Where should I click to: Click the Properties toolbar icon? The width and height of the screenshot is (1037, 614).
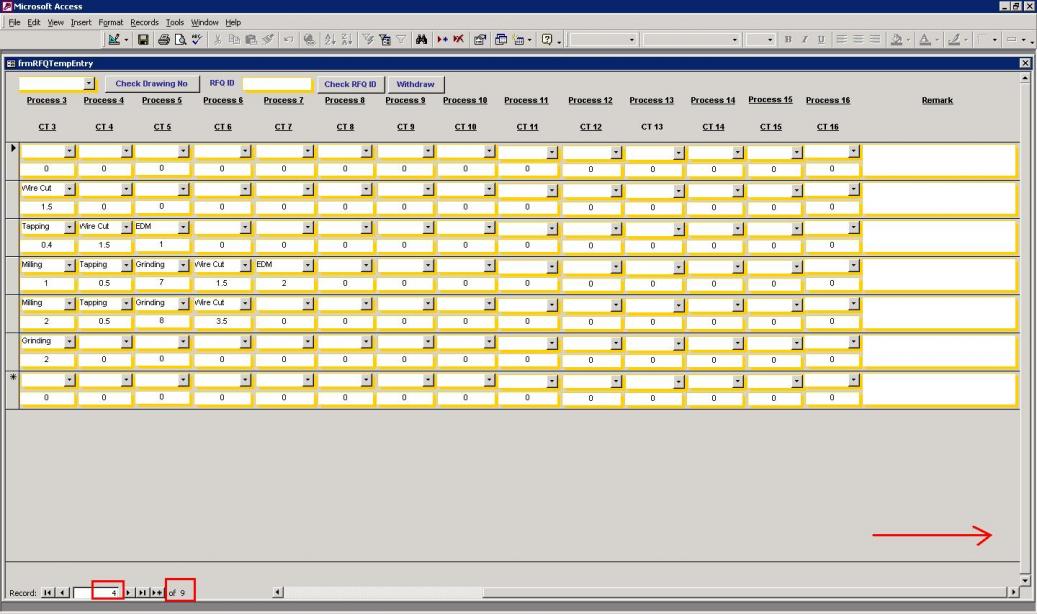(479, 40)
